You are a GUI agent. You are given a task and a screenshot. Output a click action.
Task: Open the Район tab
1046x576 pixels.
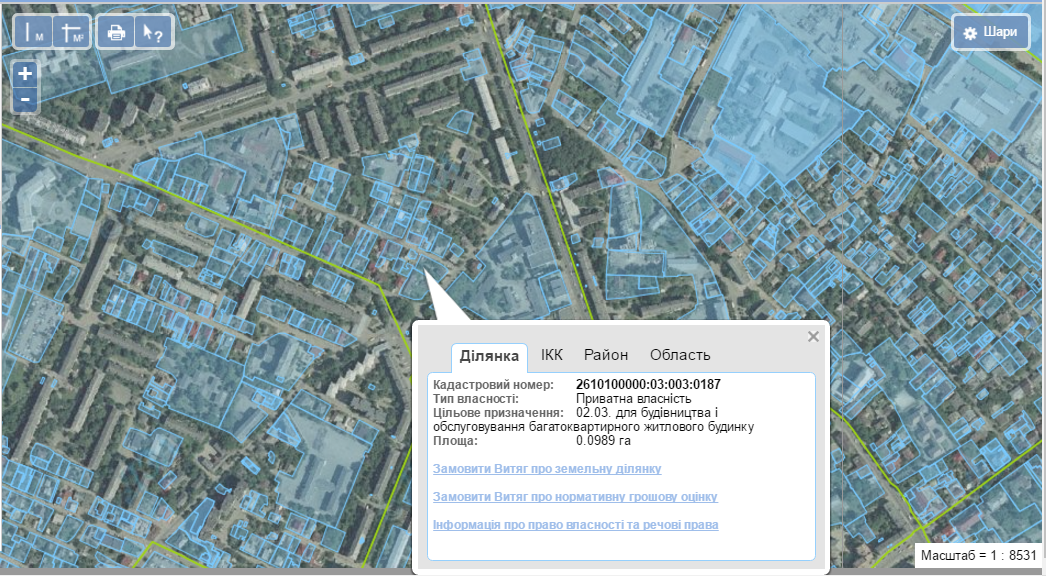[606, 354]
